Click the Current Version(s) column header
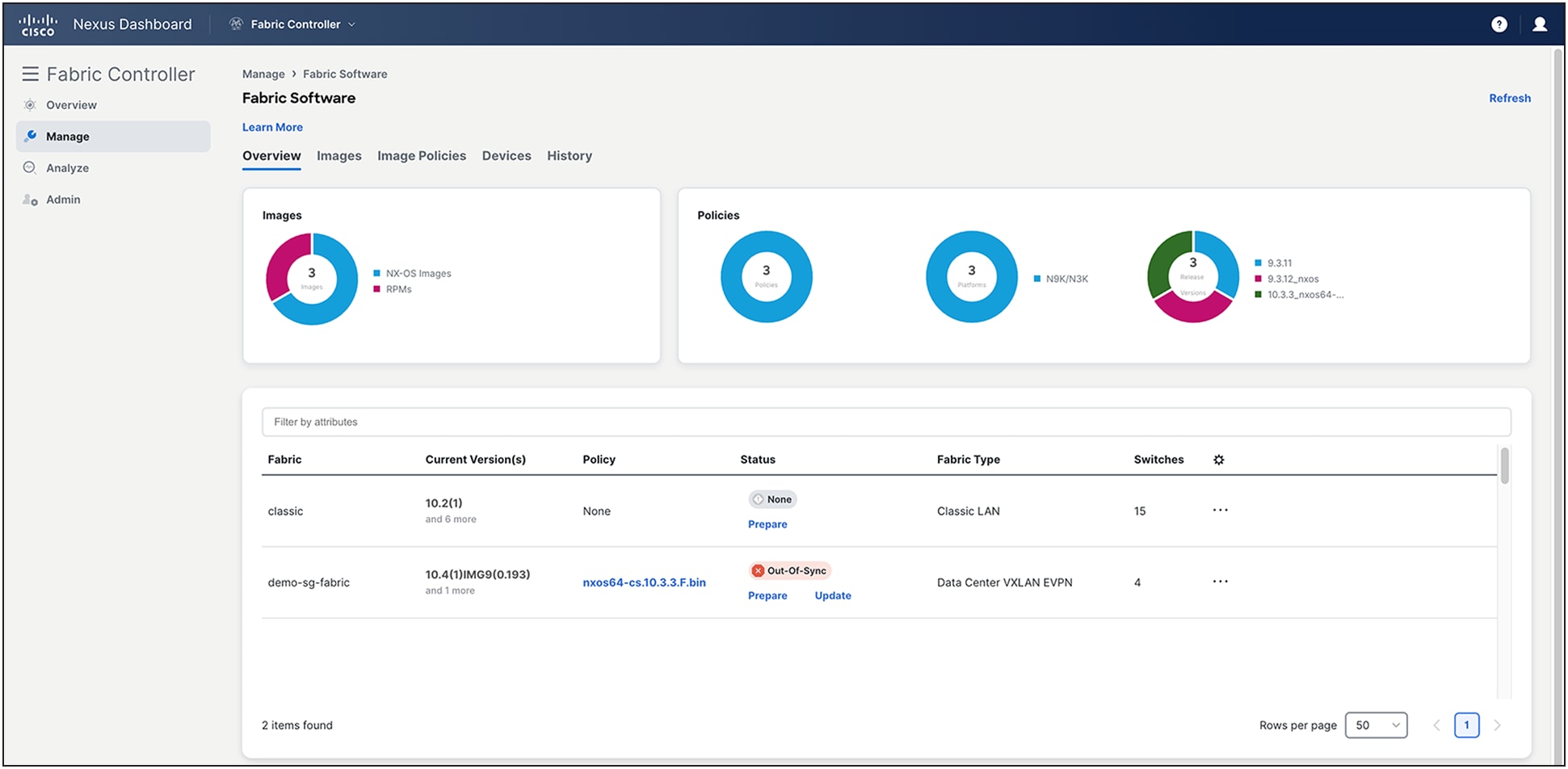Image resolution: width=1568 pixels, height=769 pixels. click(x=475, y=460)
